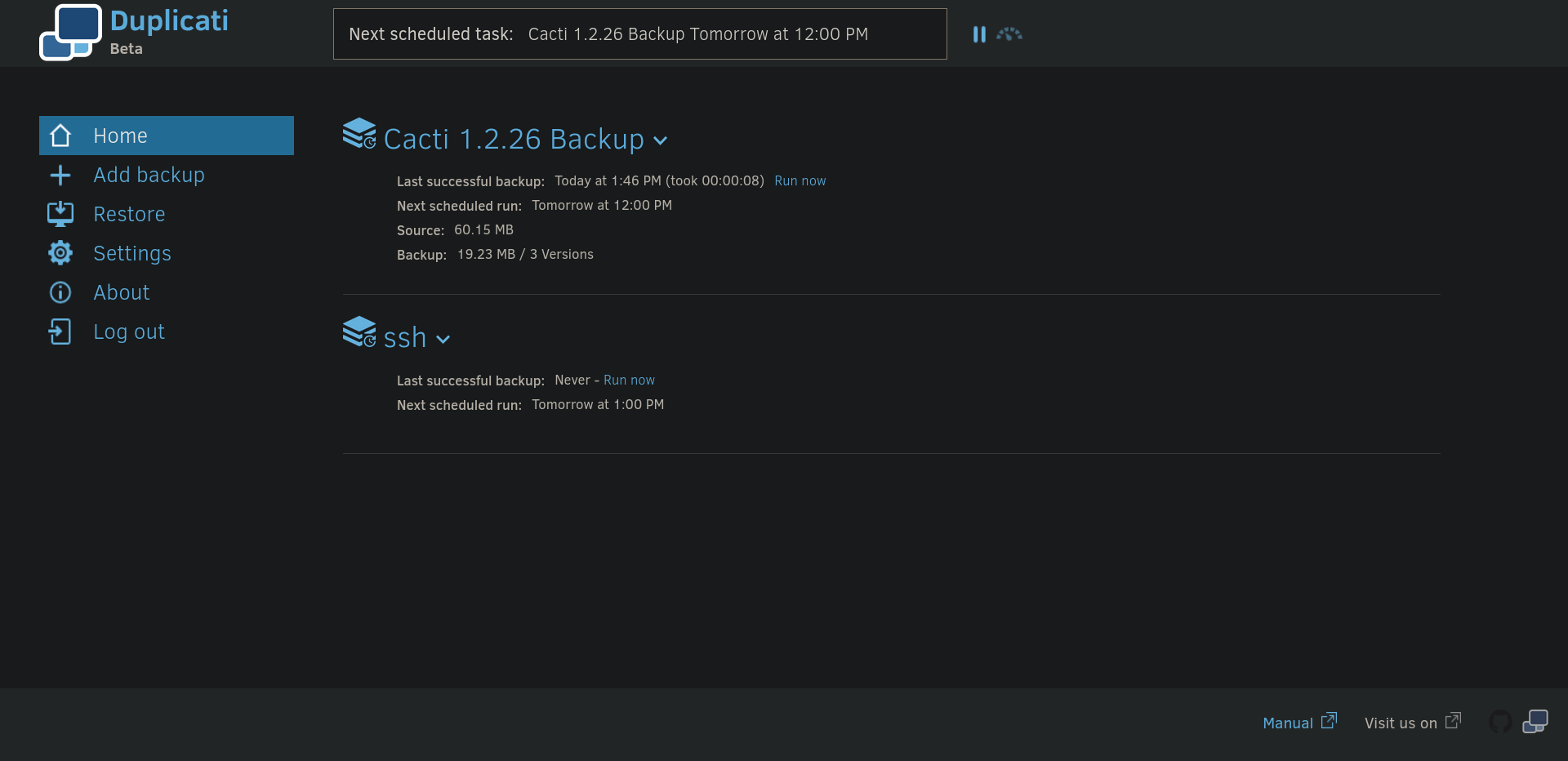
Task: Open the throttle speed gauge icon
Action: [1009, 34]
